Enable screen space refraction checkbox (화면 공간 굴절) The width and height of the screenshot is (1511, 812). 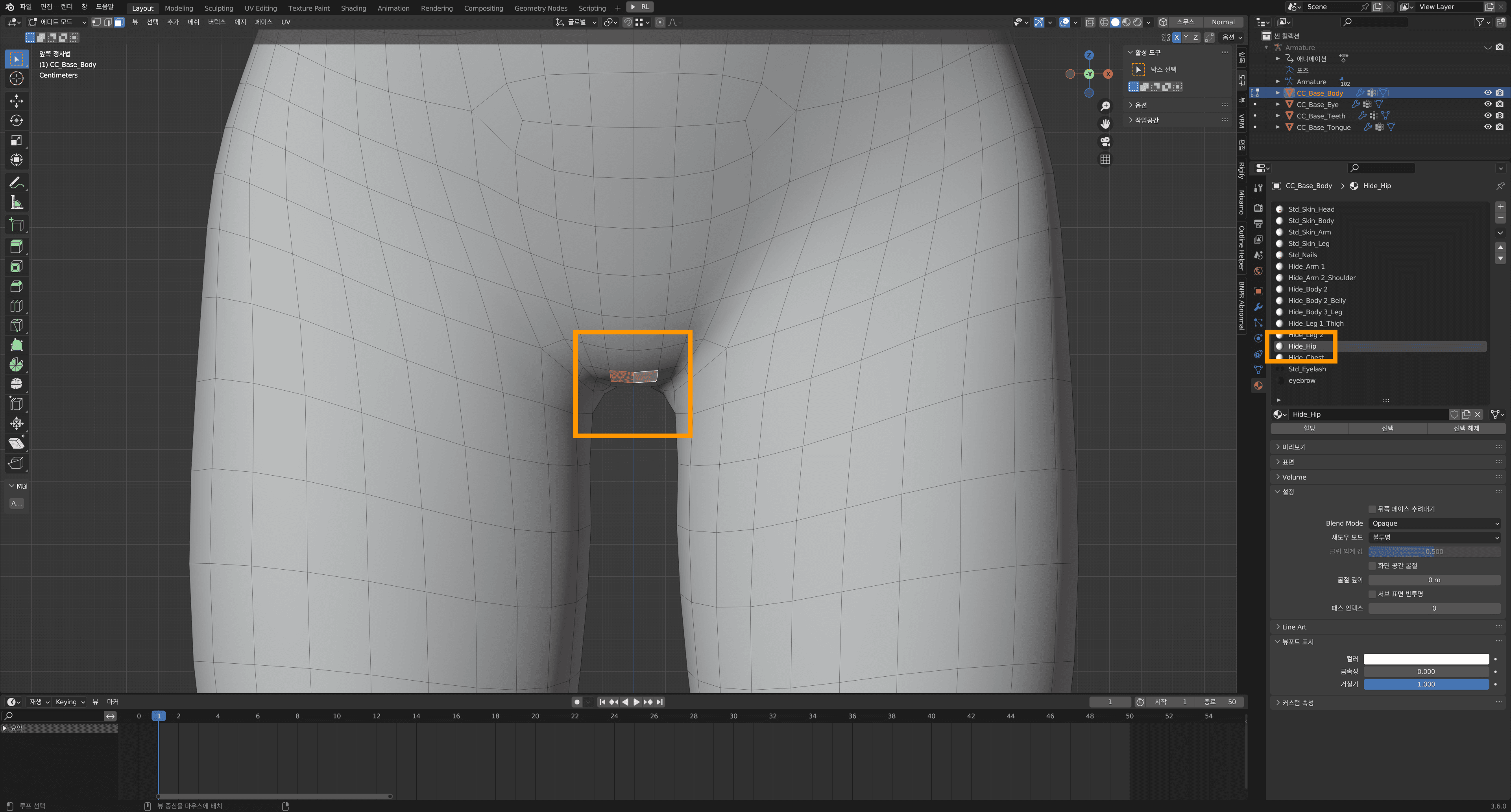click(1372, 566)
